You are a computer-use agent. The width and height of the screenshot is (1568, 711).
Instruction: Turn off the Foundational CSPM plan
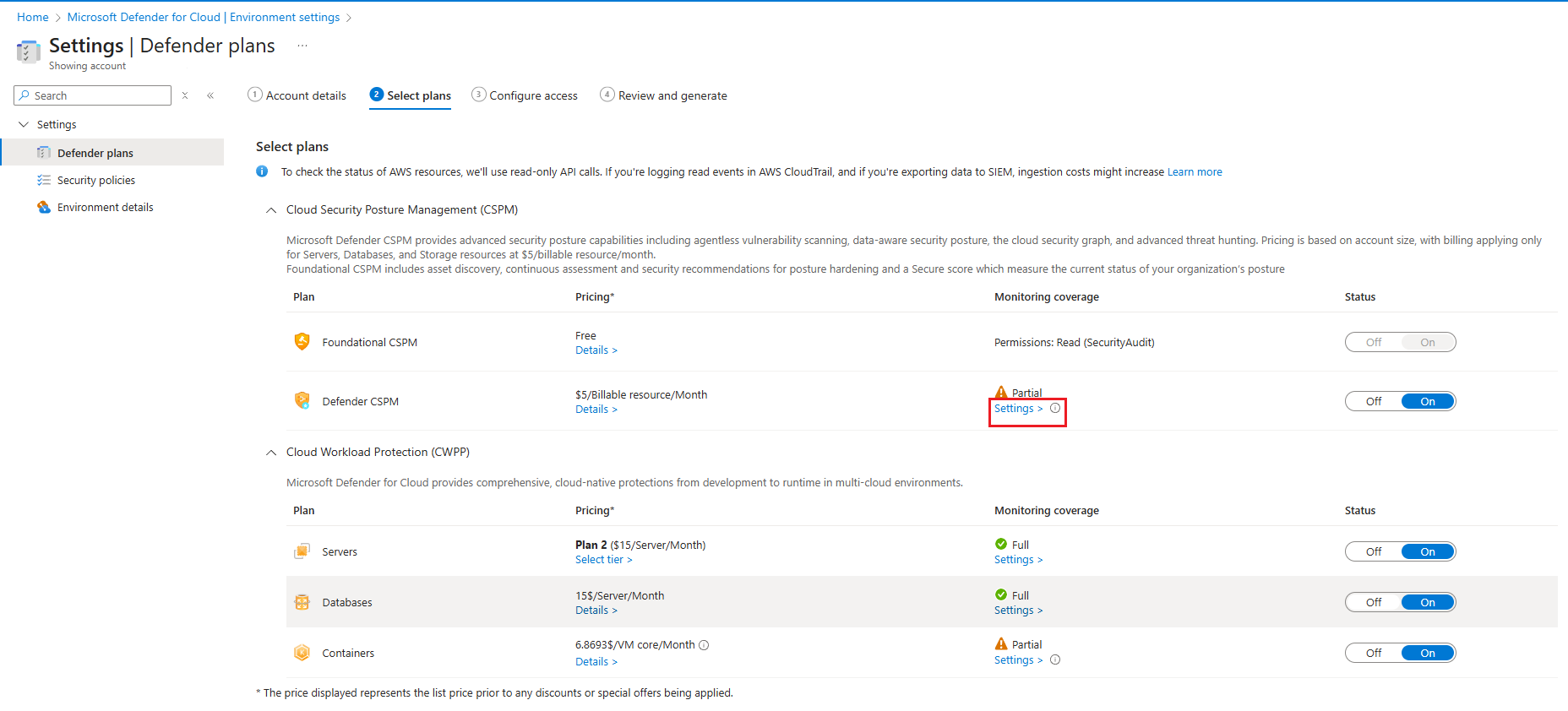pyautogui.click(x=1374, y=342)
